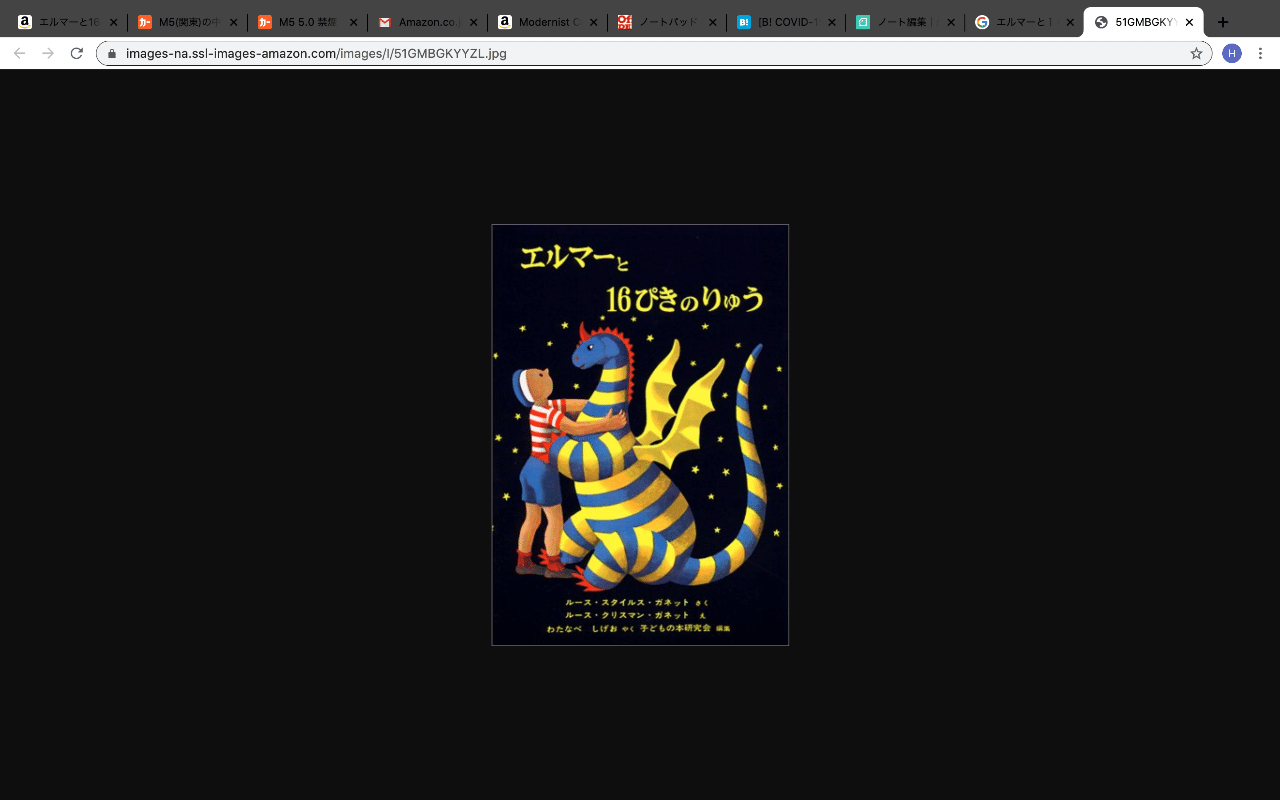The width and height of the screenshot is (1280, 800).
Task: Close the M5(関東)の中 tab
Action: pyautogui.click(x=233, y=22)
